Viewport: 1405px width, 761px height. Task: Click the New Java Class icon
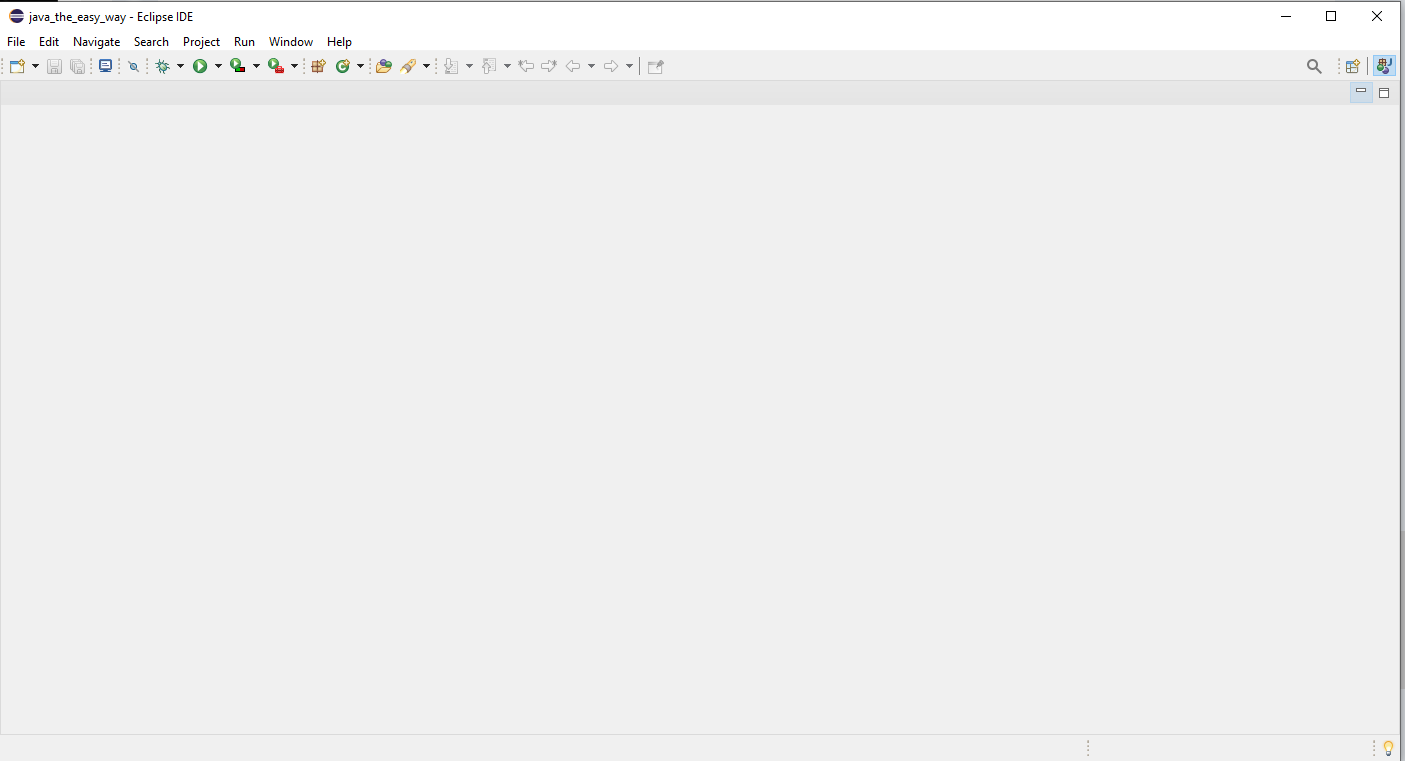coord(343,66)
